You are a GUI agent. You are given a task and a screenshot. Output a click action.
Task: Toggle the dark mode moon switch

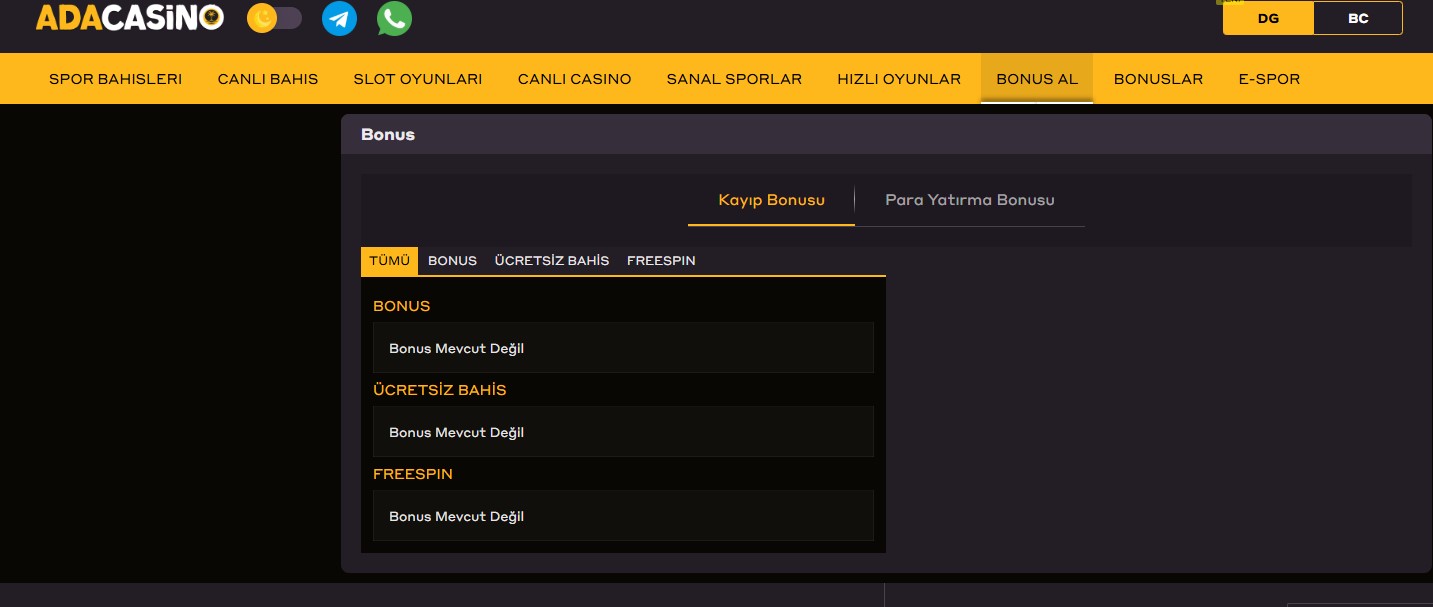point(274,18)
